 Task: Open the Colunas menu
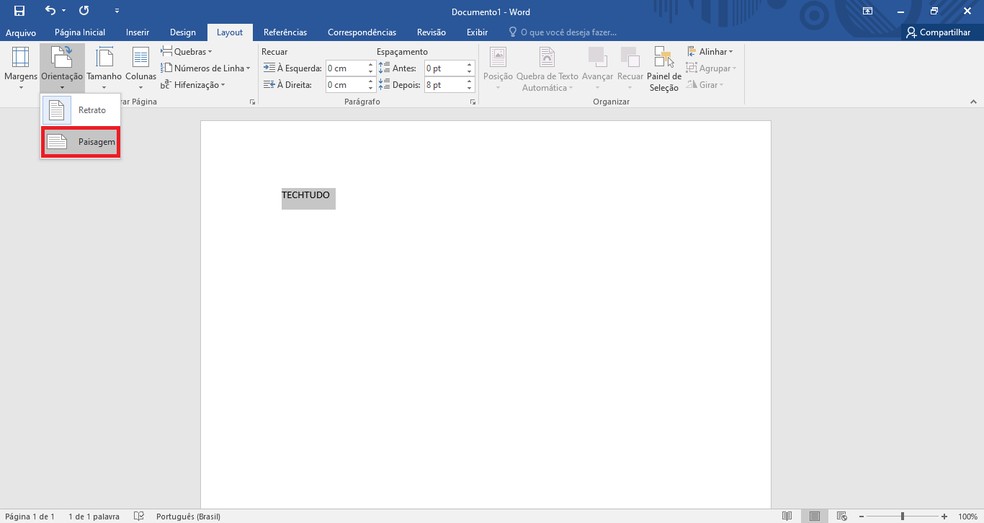pos(141,68)
